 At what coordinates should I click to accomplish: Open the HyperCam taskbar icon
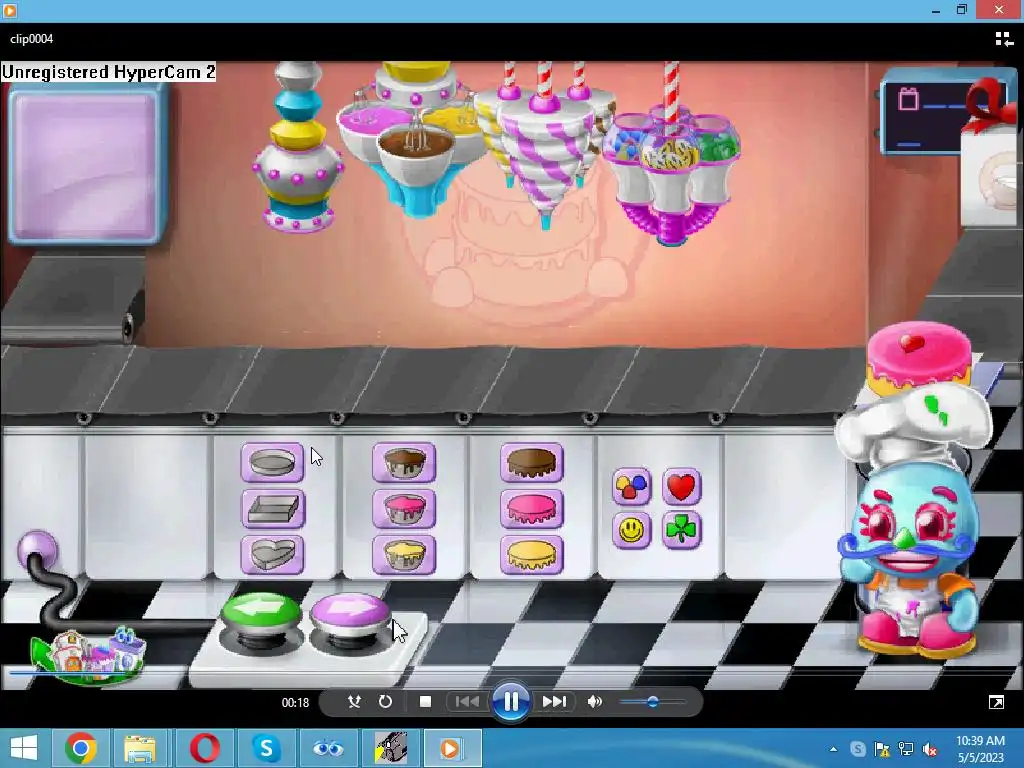pos(391,748)
